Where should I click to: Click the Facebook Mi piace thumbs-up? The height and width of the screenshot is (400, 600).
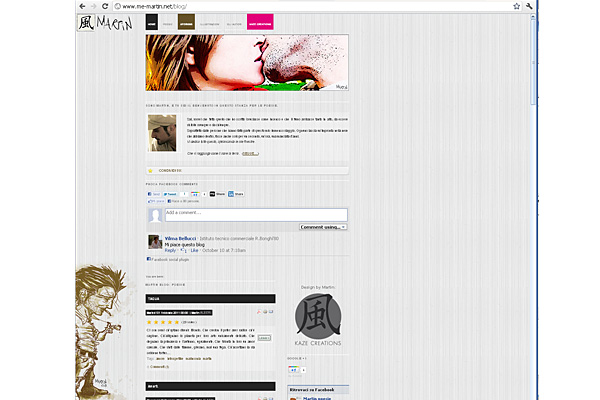click(156, 201)
